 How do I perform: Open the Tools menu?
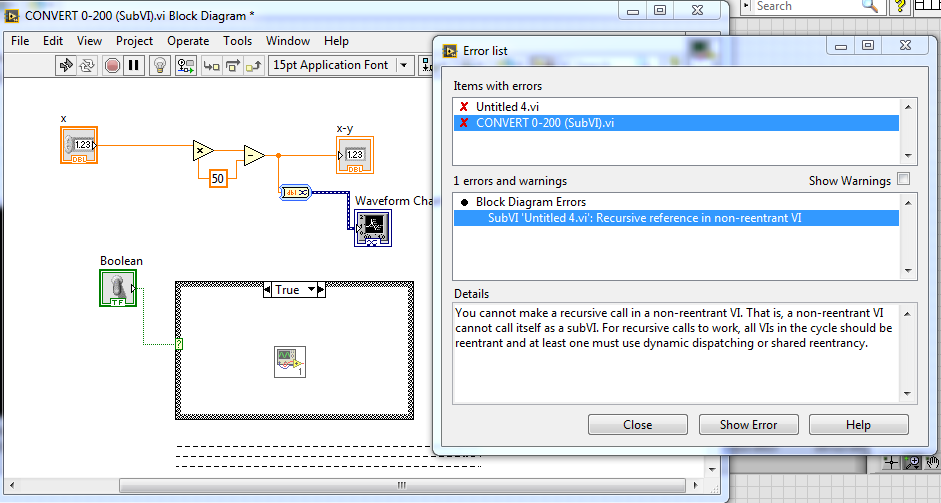[x=238, y=41]
